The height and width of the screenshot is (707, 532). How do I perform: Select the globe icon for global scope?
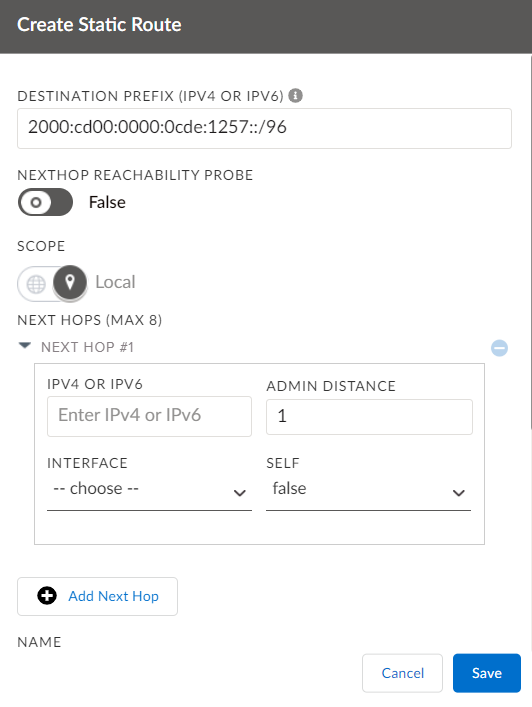36,284
